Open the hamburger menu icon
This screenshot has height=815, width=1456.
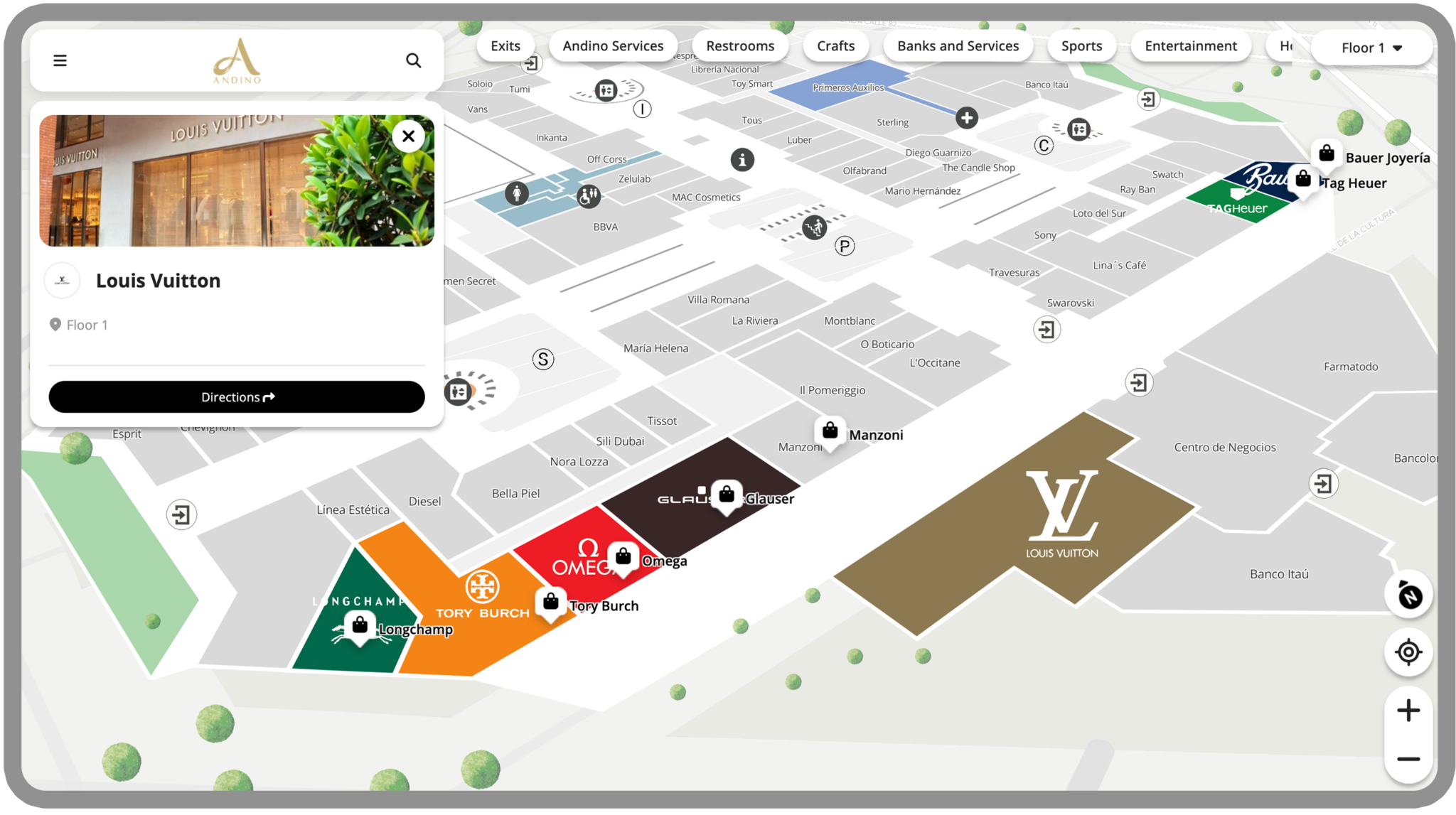[x=60, y=60]
